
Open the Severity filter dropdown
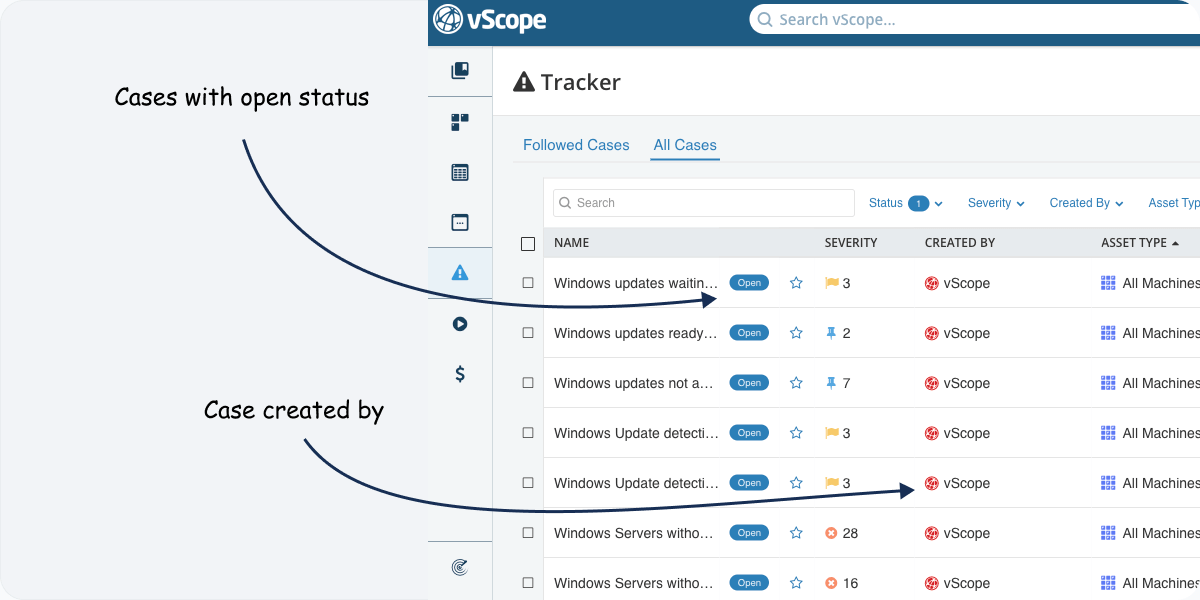click(x=996, y=203)
